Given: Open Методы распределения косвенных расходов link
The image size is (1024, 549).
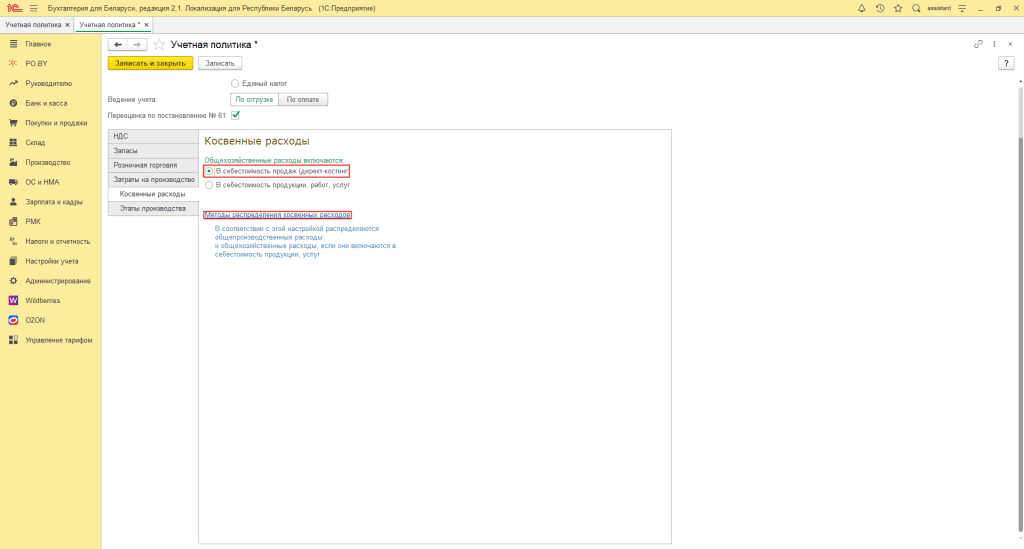Looking at the screenshot, I should click(x=277, y=215).
